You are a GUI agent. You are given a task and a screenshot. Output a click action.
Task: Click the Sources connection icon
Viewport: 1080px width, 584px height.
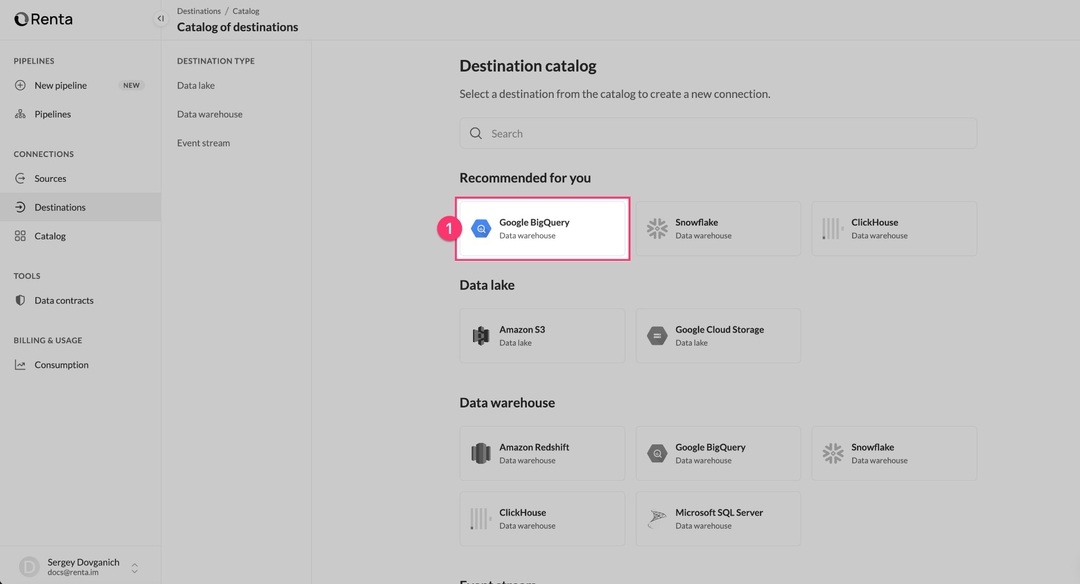(21, 178)
